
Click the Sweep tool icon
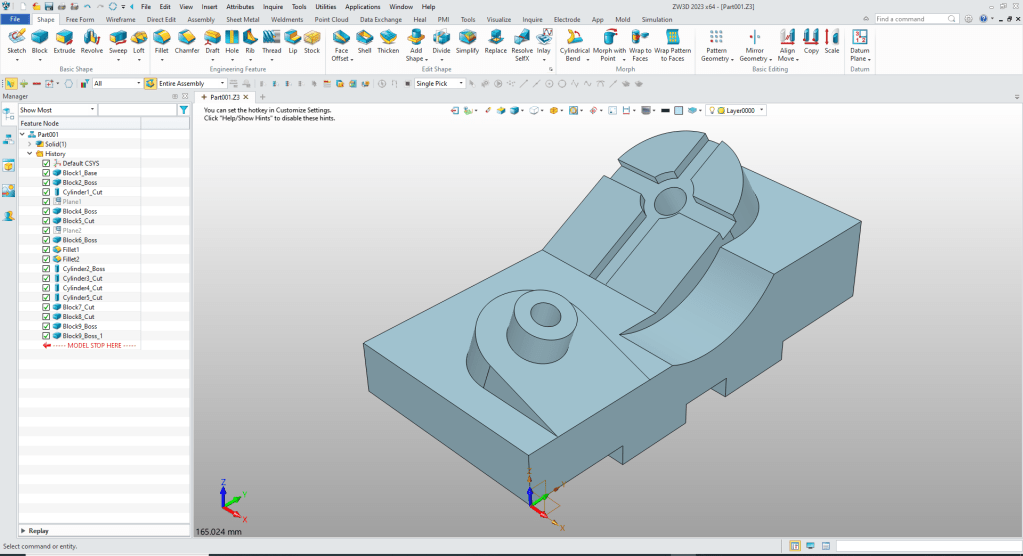[118, 38]
